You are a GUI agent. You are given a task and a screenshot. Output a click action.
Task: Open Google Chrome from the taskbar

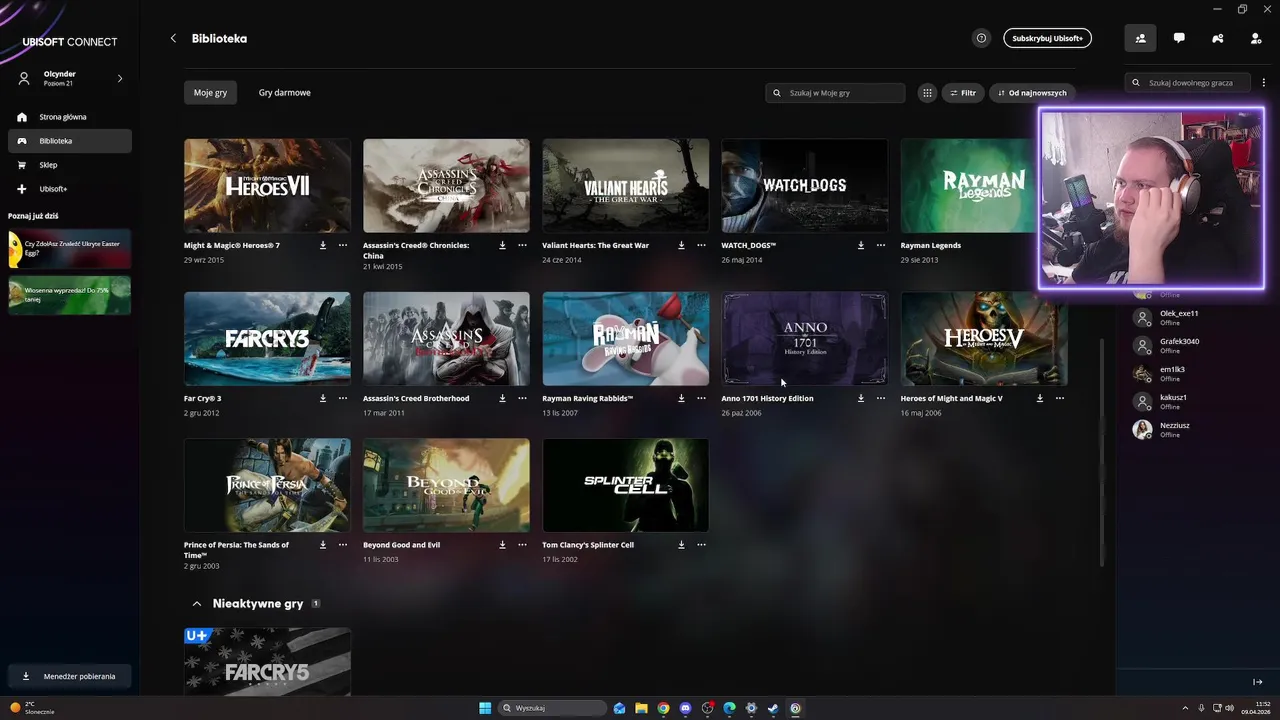pyautogui.click(x=663, y=708)
